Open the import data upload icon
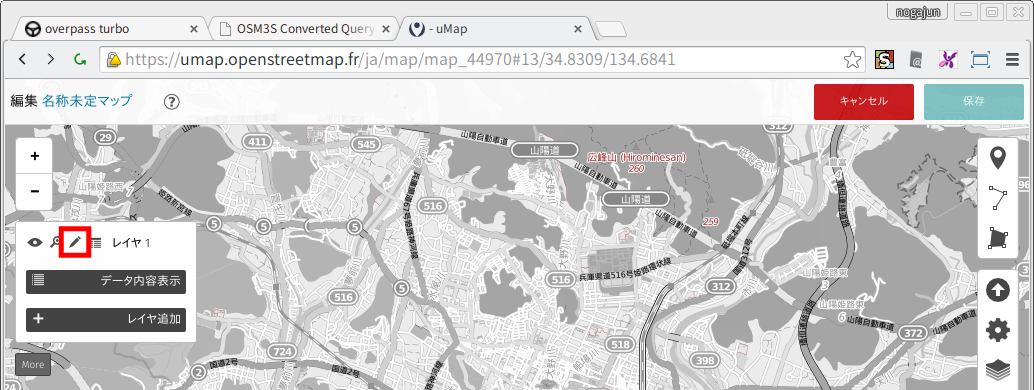This screenshot has height=390, width=1034. (998, 290)
